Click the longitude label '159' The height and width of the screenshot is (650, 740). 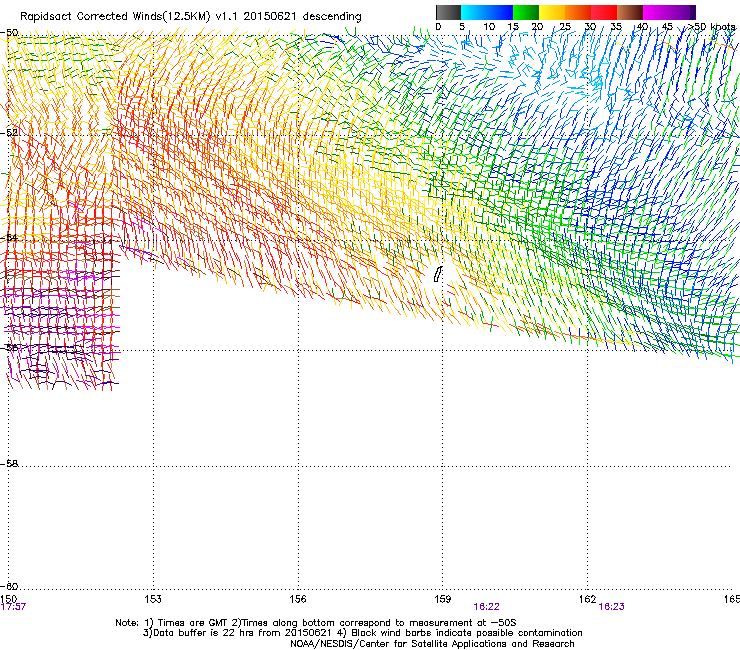coord(443,599)
